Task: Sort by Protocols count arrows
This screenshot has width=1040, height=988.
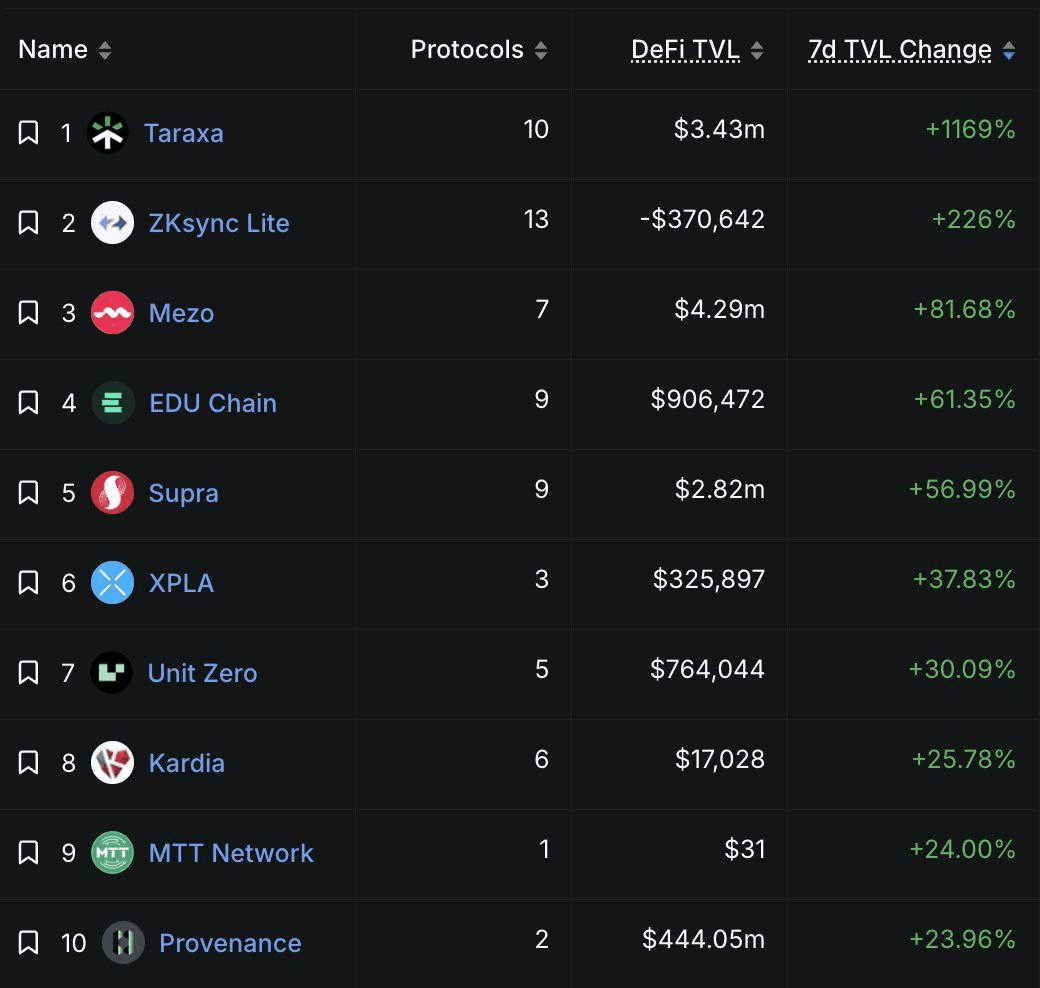Action: click(x=541, y=50)
